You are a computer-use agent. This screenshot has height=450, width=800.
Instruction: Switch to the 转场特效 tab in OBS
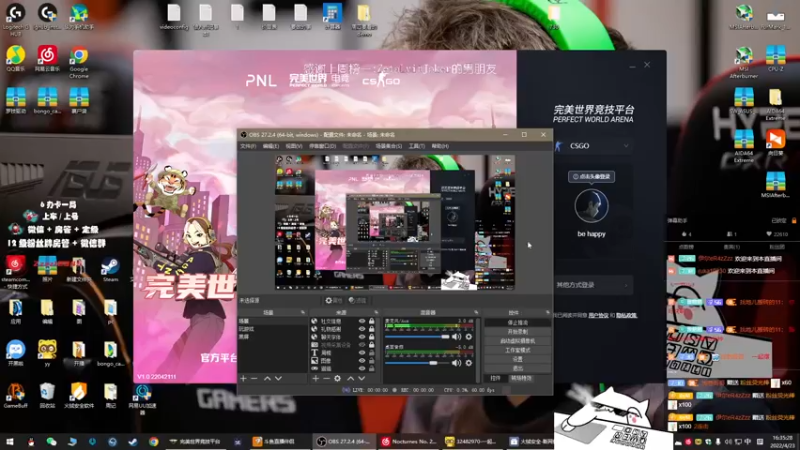(521, 378)
